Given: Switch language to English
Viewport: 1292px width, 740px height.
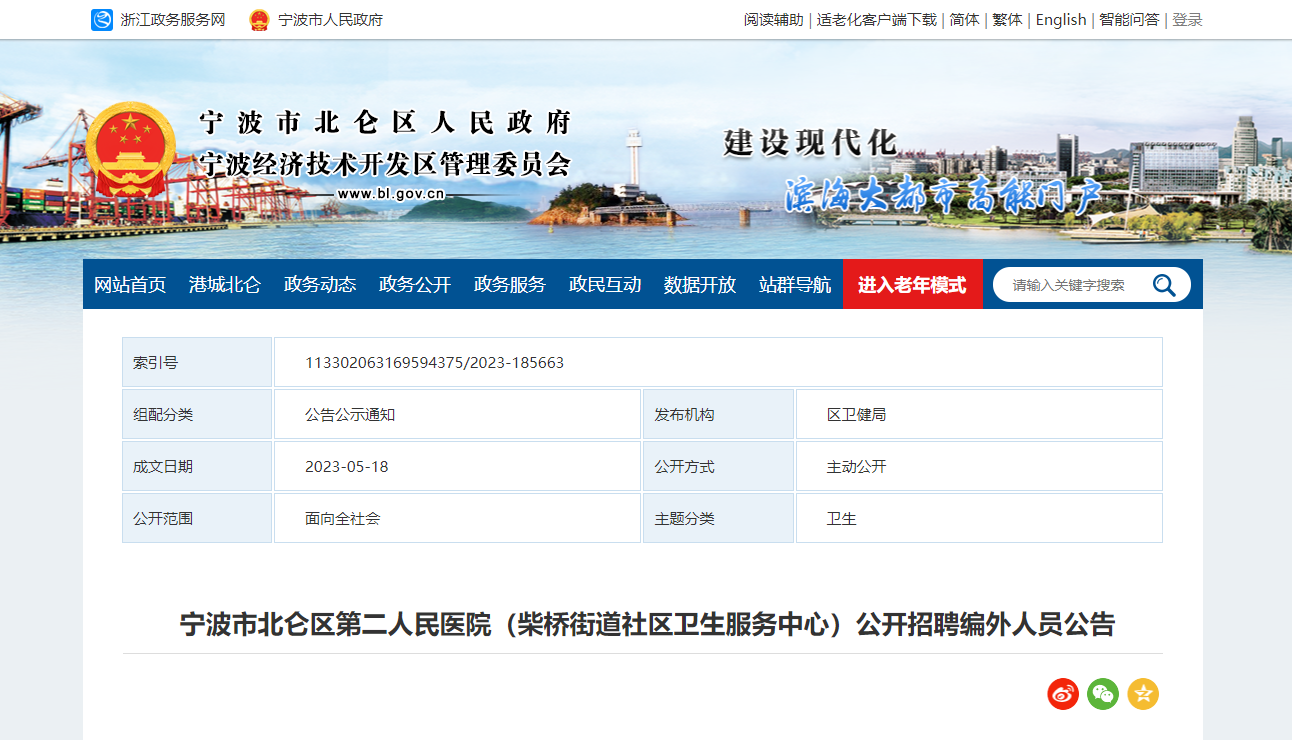Looking at the screenshot, I should 1060,20.
